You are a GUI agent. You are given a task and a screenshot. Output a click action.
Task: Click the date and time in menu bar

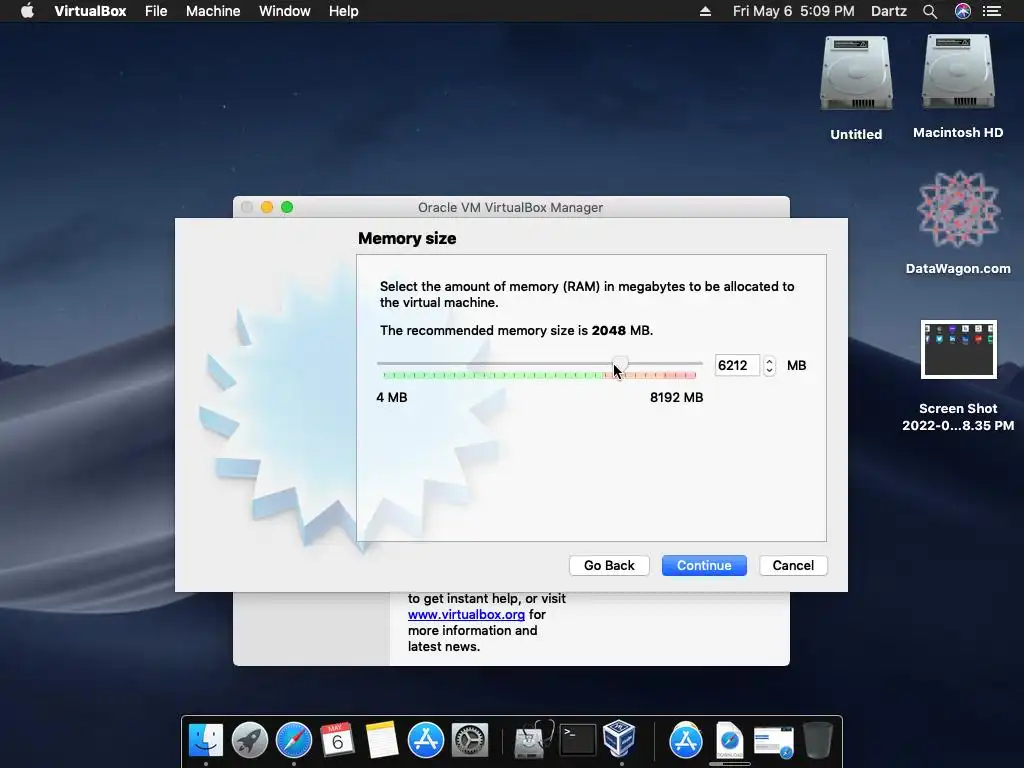(x=793, y=11)
